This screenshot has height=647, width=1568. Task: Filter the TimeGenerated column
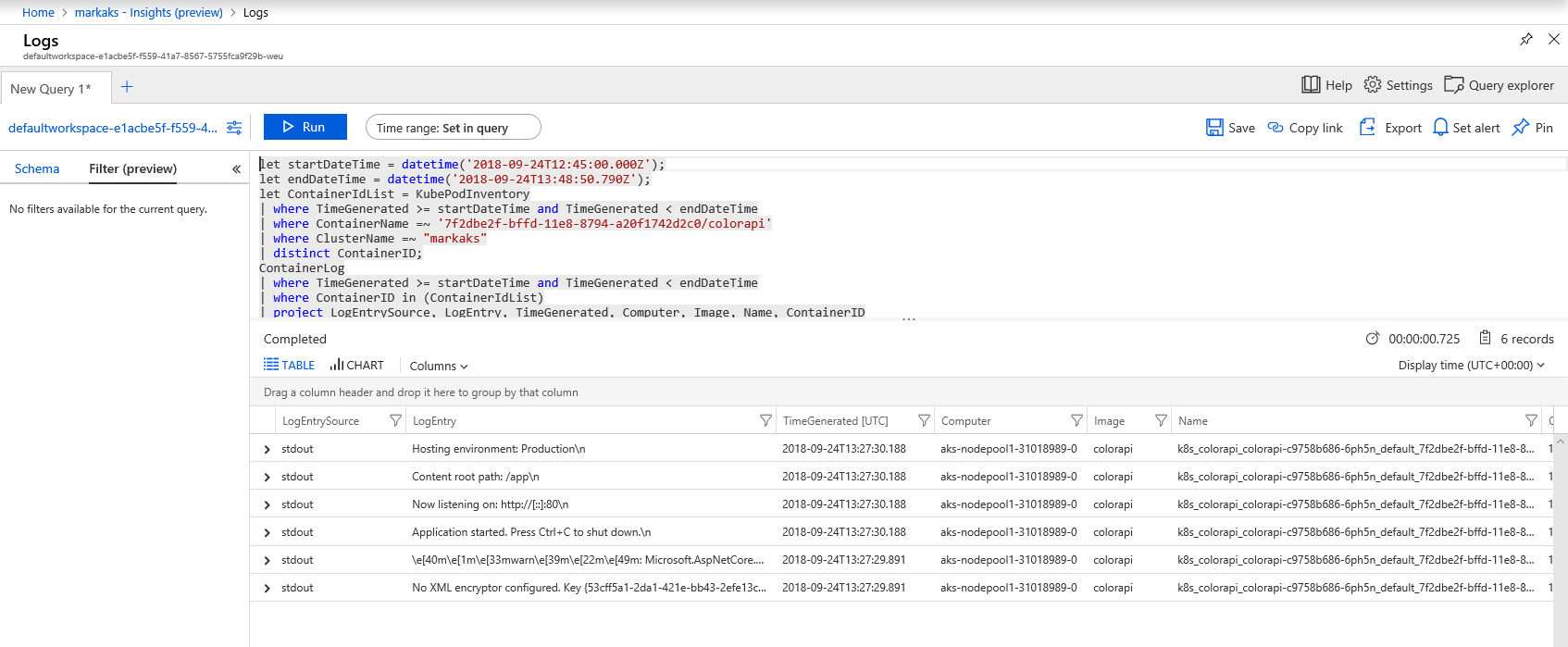click(924, 420)
